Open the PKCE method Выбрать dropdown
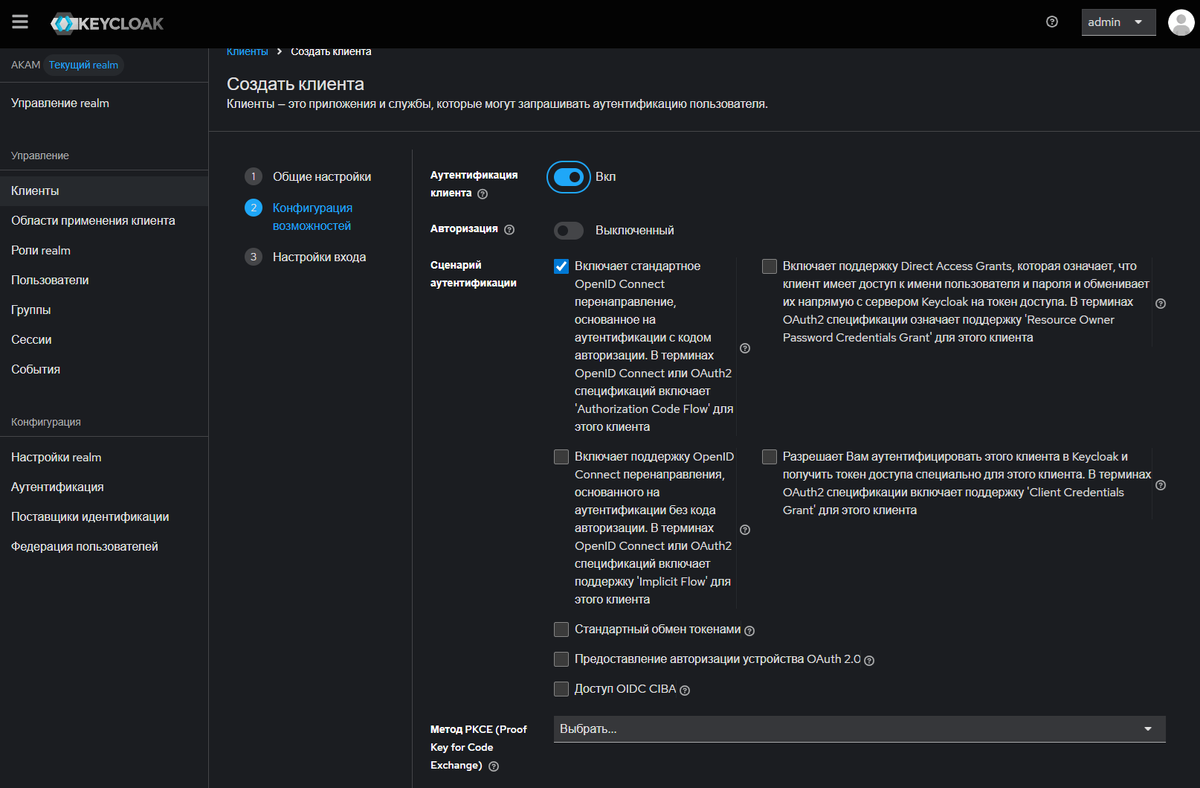The height and width of the screenshot is (788, 1200). pyautogui.click(x=859, y=729)
